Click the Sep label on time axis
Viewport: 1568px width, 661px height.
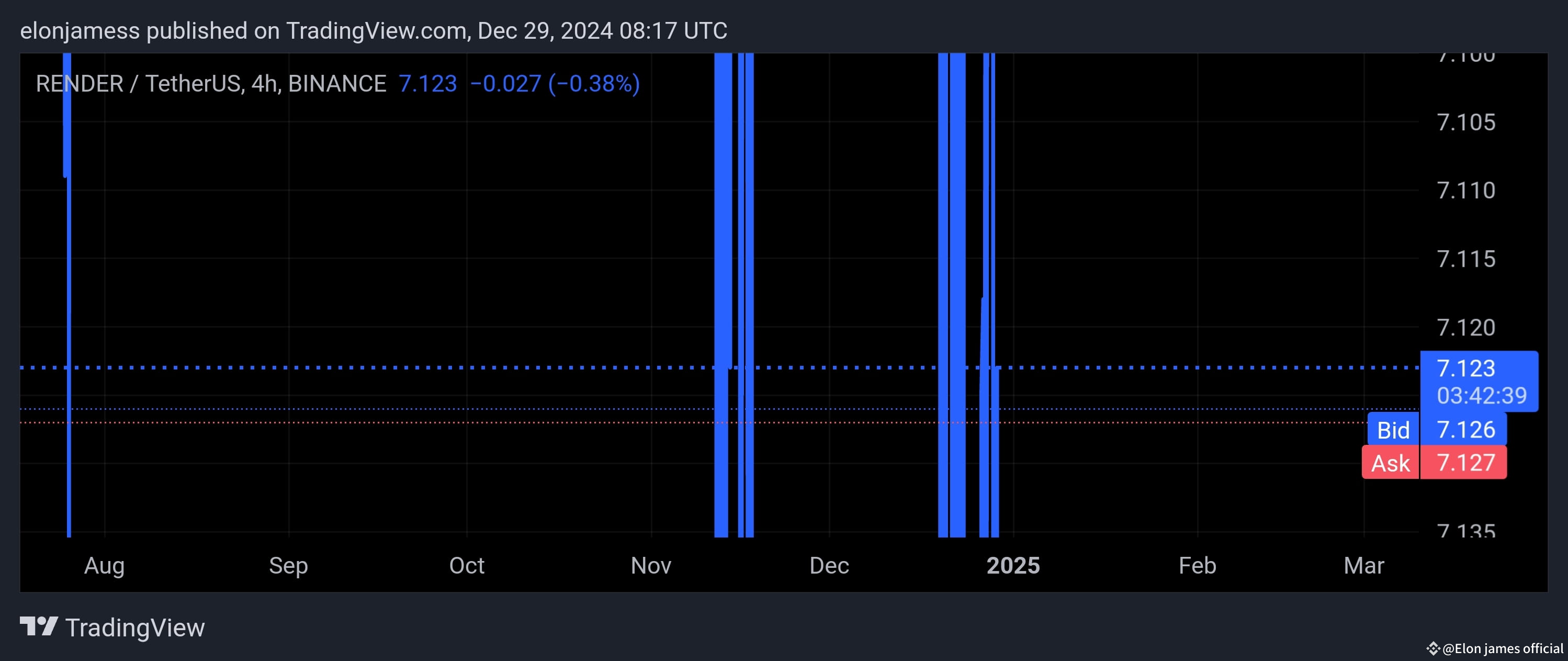[x=288, y=565]
